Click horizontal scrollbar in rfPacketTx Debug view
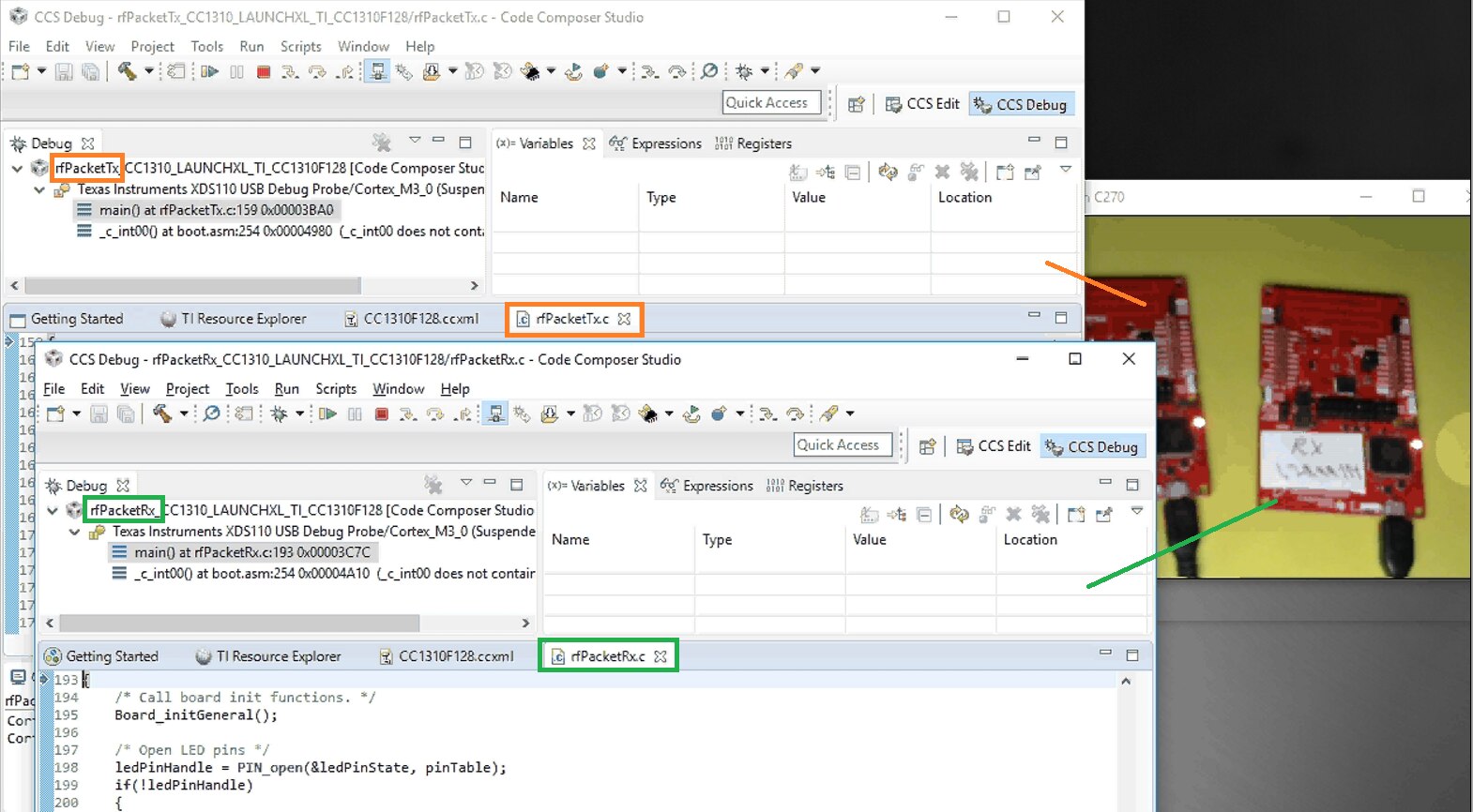This screenshot has height=812, width=1473. (192, 285)
